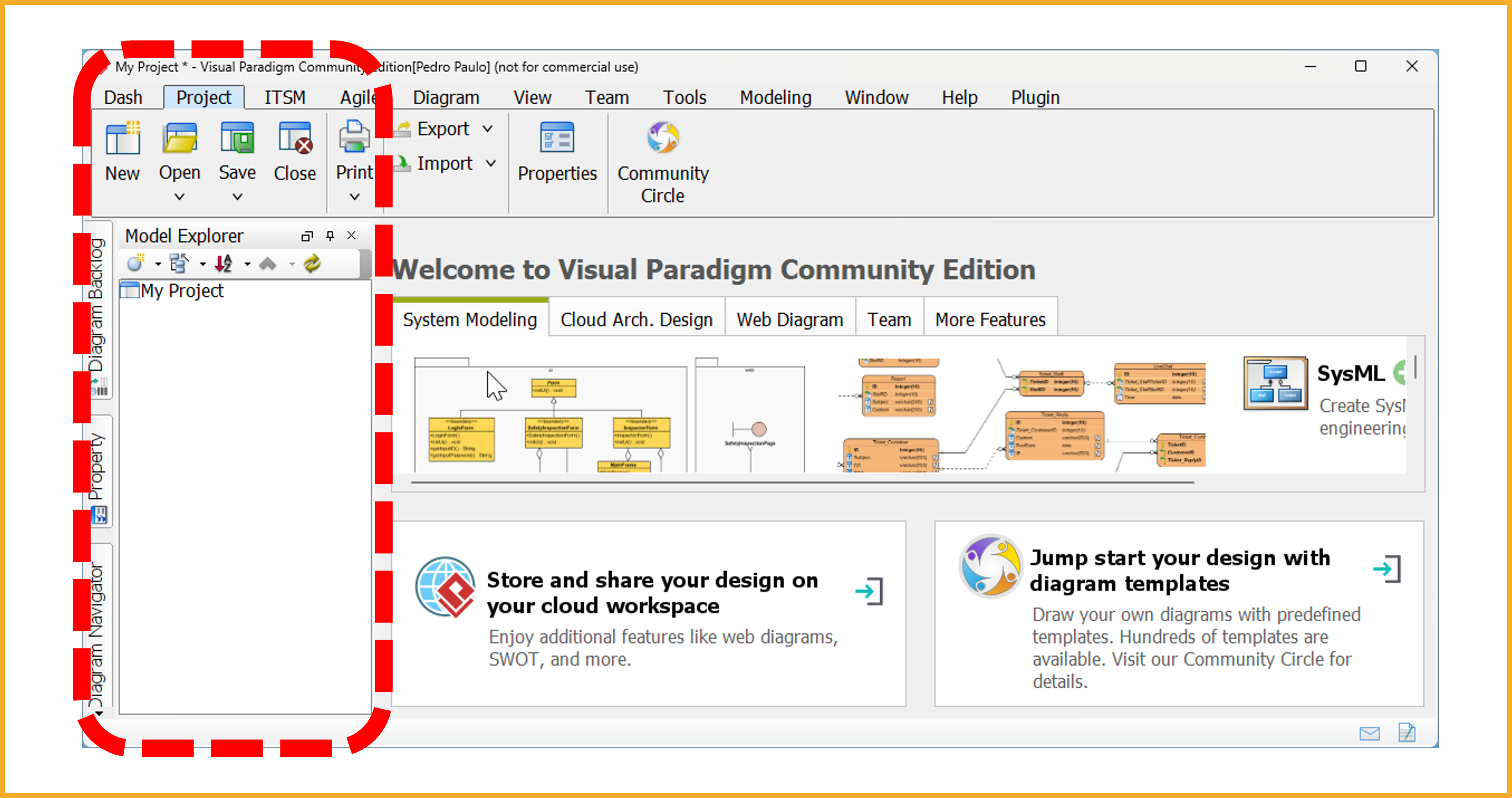The width and height of the screenshot is (1512, 798).
Task: Click the New Model Element icon
Action: (x=135, y=263)
